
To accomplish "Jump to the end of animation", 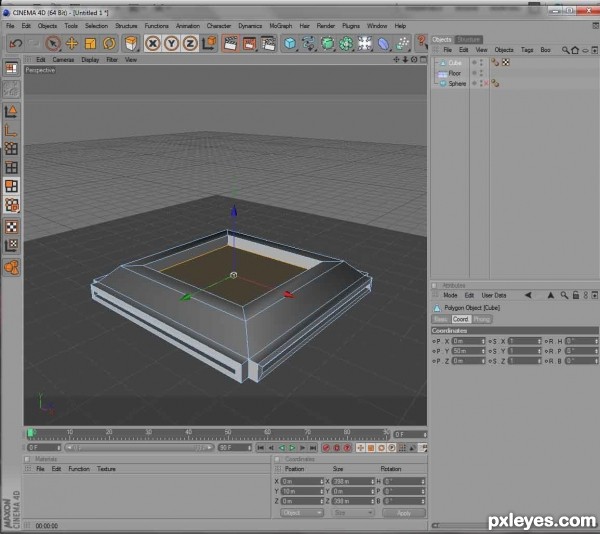I will click(x=313, y=448).
